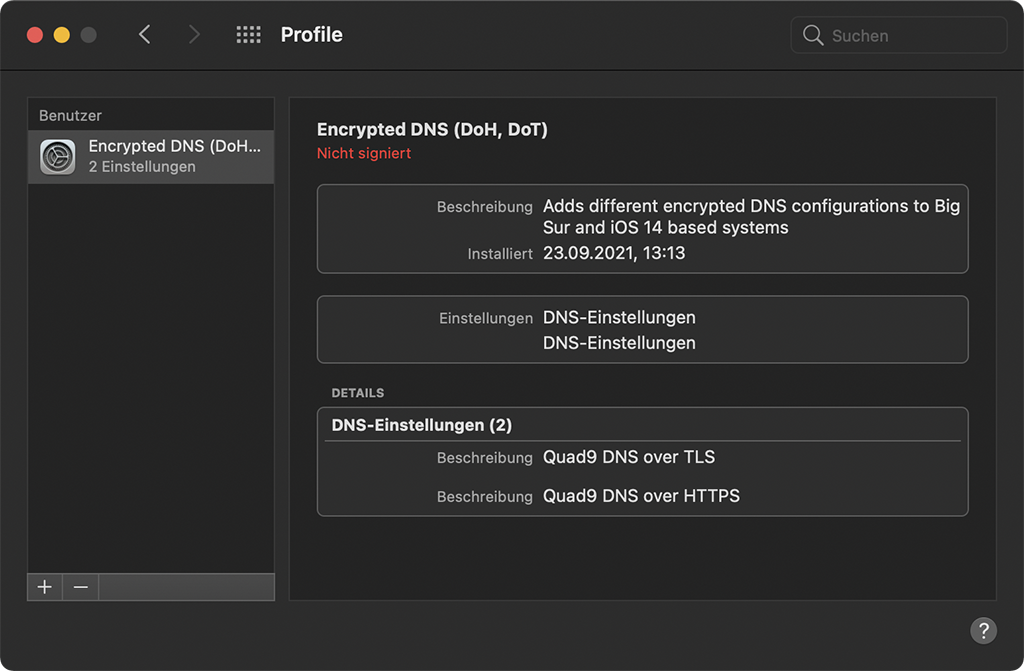Click in the Suchen search field
The image size is (1024, 671).
pos(910,35)
